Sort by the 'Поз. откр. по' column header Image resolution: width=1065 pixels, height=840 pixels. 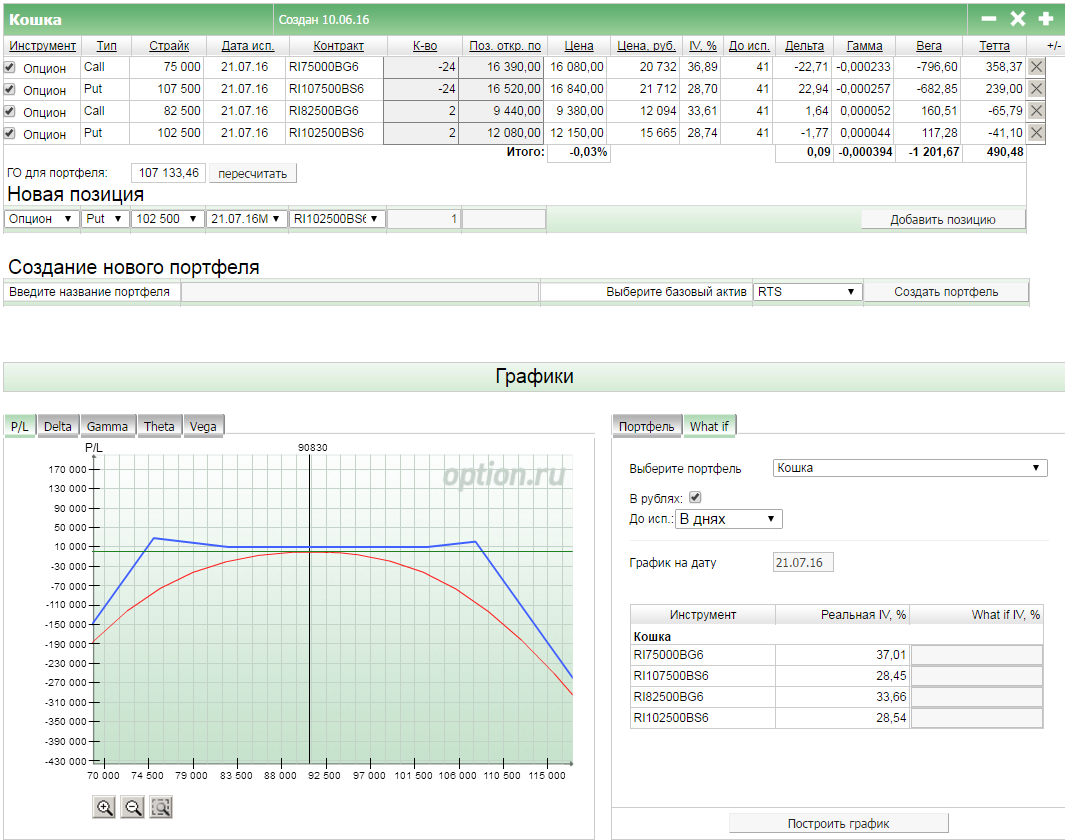[x=505, y=45]
